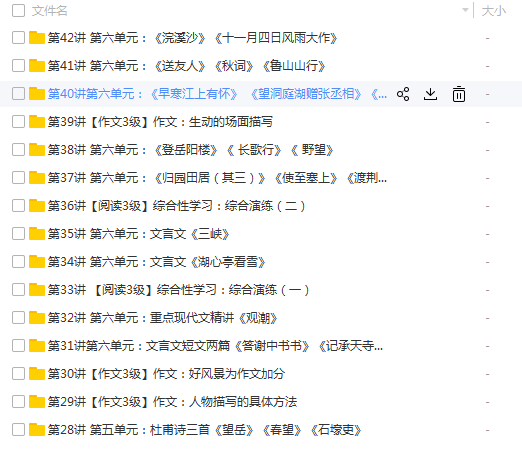
Task: Toggle the select-all checkbox beside 文件名
Action: pos(18,11)
